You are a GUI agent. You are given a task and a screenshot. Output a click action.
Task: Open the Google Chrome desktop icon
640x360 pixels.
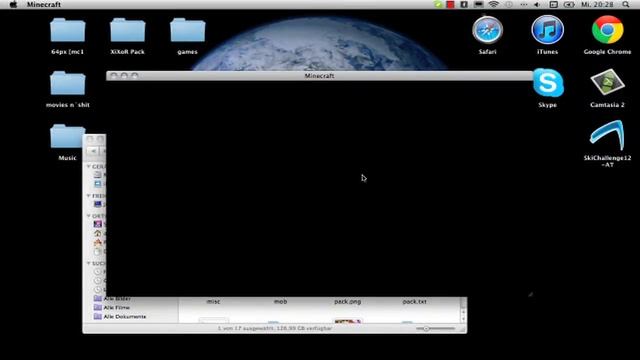(607, 30)
